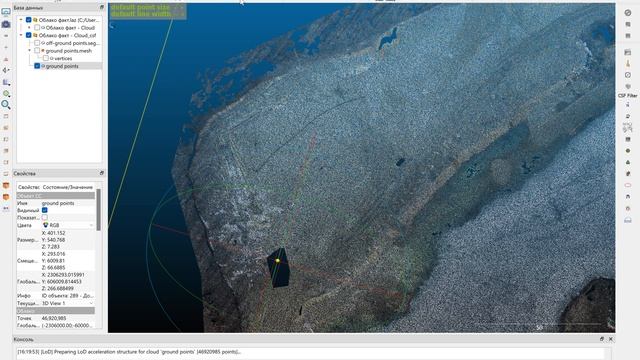Uncheck Видимый property checkbox

[44, 210]
